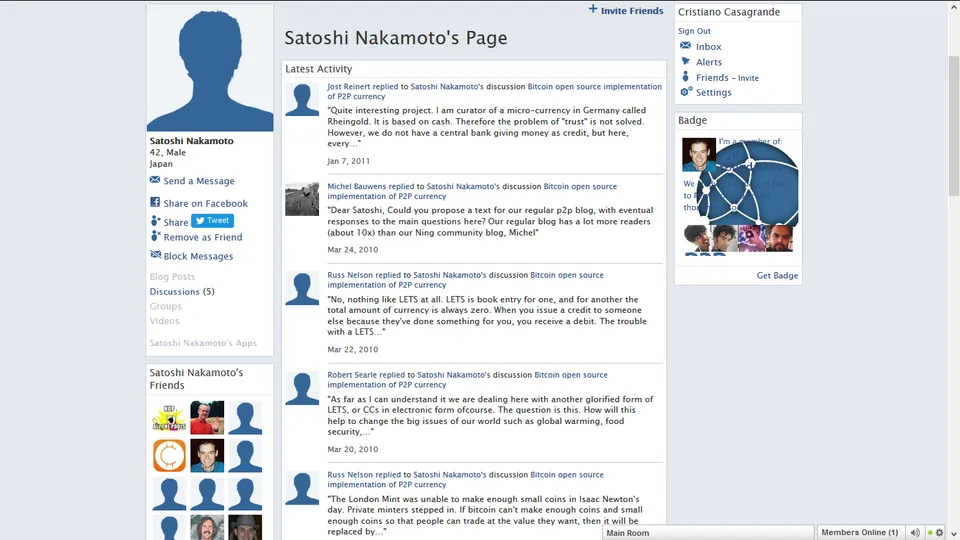Toggle the chat sound speaker icon
960x540 pixels.
pos(915,533)
